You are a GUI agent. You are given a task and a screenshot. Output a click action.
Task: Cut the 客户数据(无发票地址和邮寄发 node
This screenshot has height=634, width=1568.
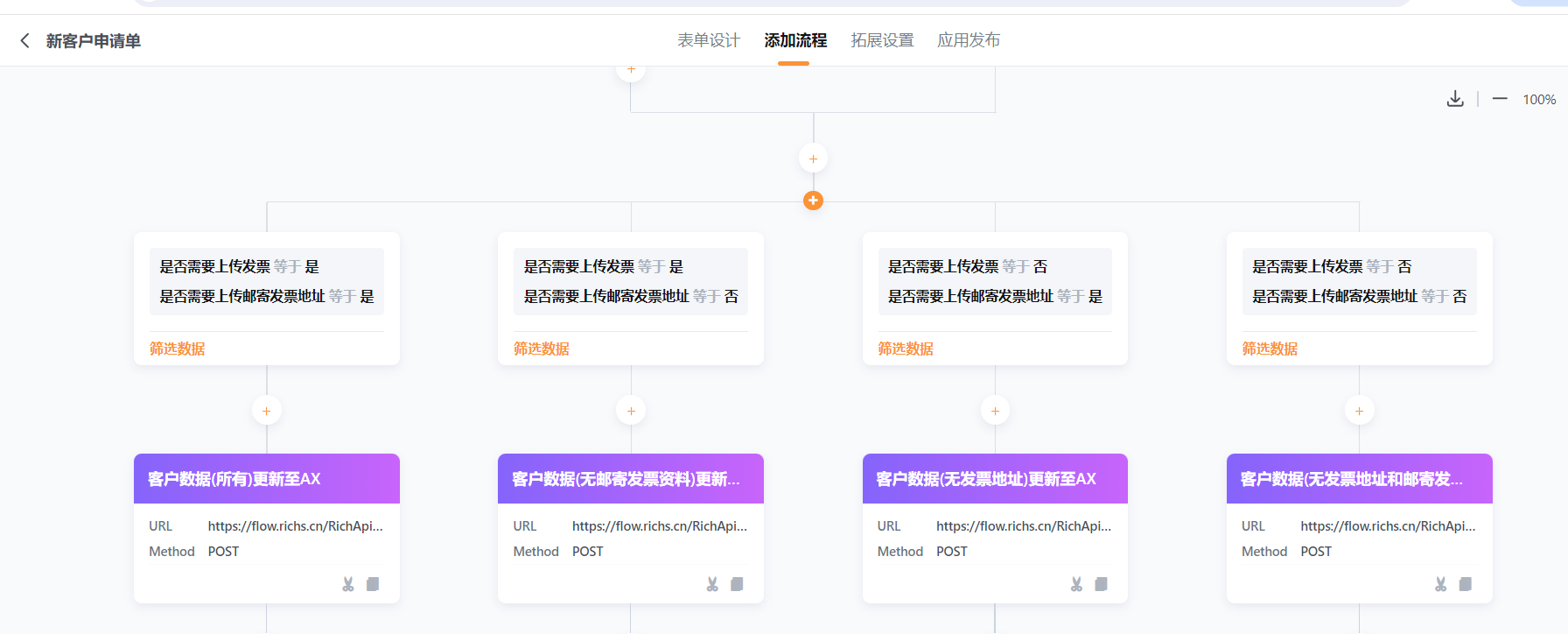coord(1440,584)
